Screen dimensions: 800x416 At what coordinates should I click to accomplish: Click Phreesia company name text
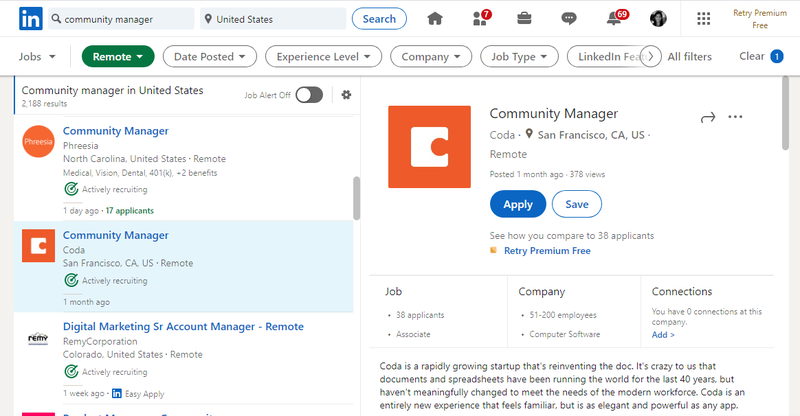pyautogui.click(x=81, y=146)
